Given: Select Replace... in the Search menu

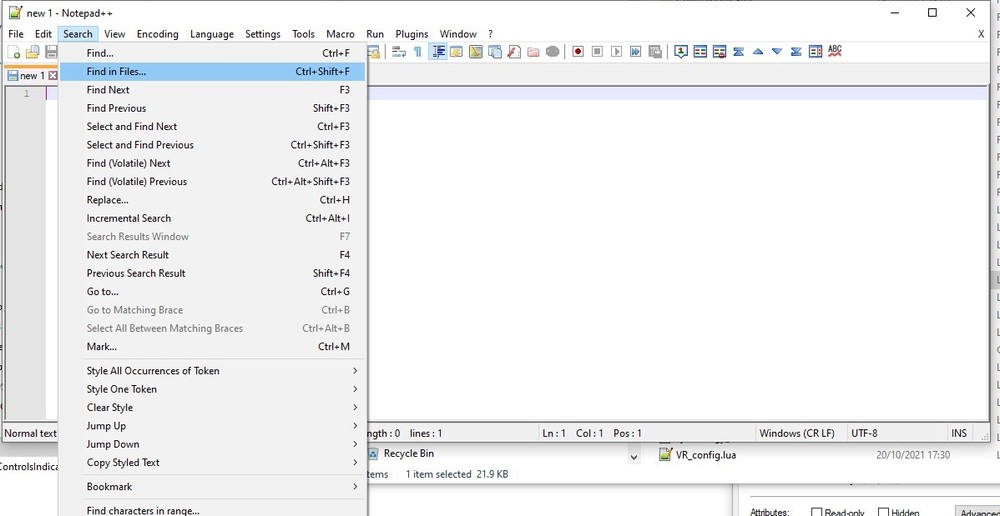Looking at the screenshot, I should (212, 200).
